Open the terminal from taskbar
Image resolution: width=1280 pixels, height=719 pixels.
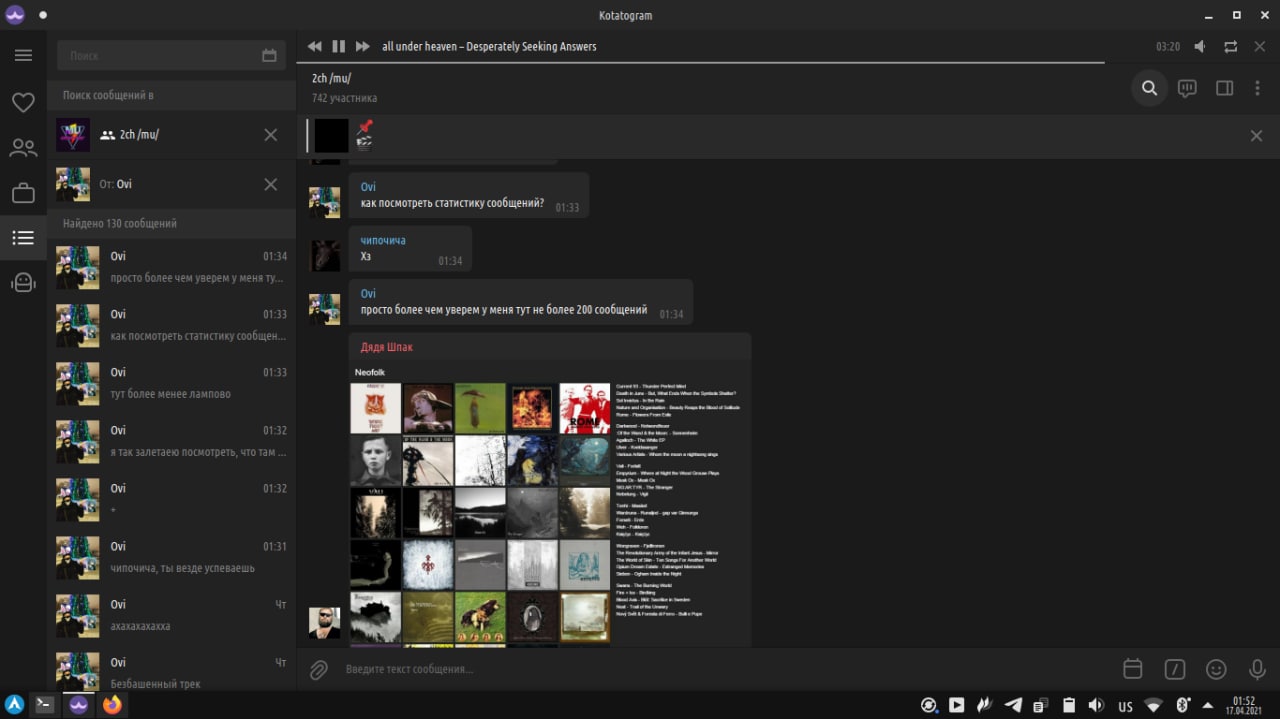tap(44, 705)
